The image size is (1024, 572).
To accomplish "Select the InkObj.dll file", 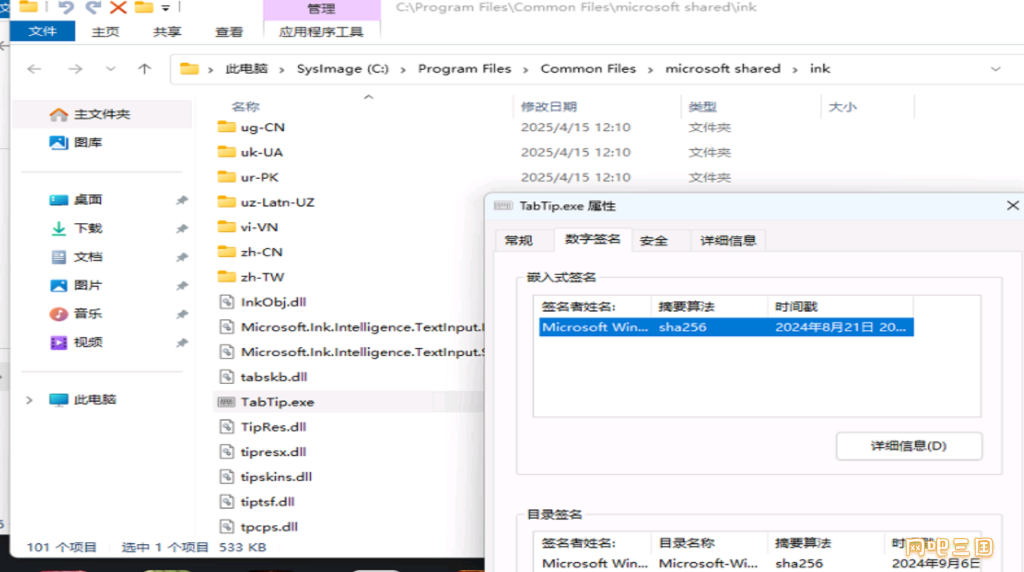I will [273, 302].
